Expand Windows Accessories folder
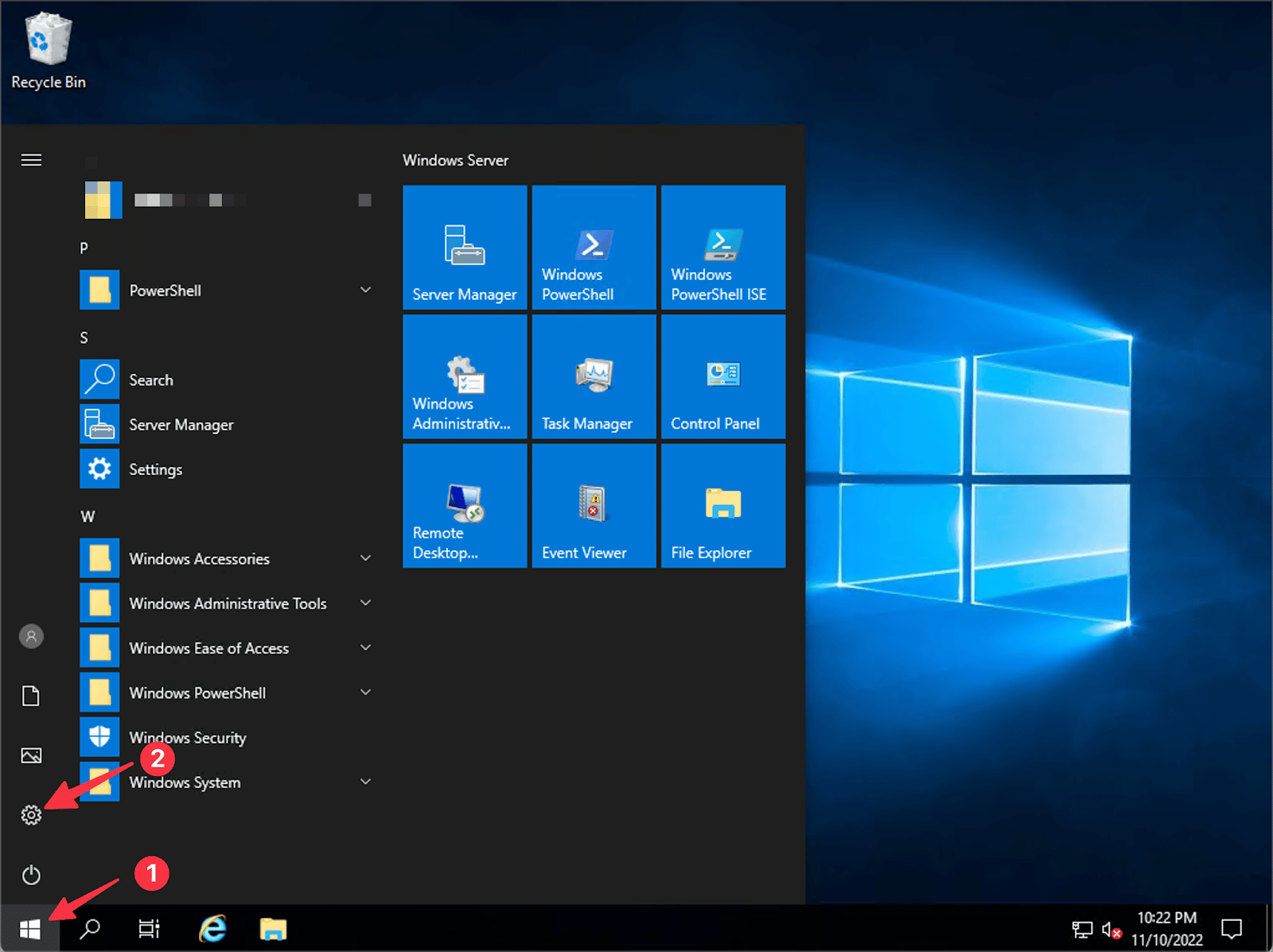Image resolution: width=1273 pixels, height=952 pixels. pos(365,558)
